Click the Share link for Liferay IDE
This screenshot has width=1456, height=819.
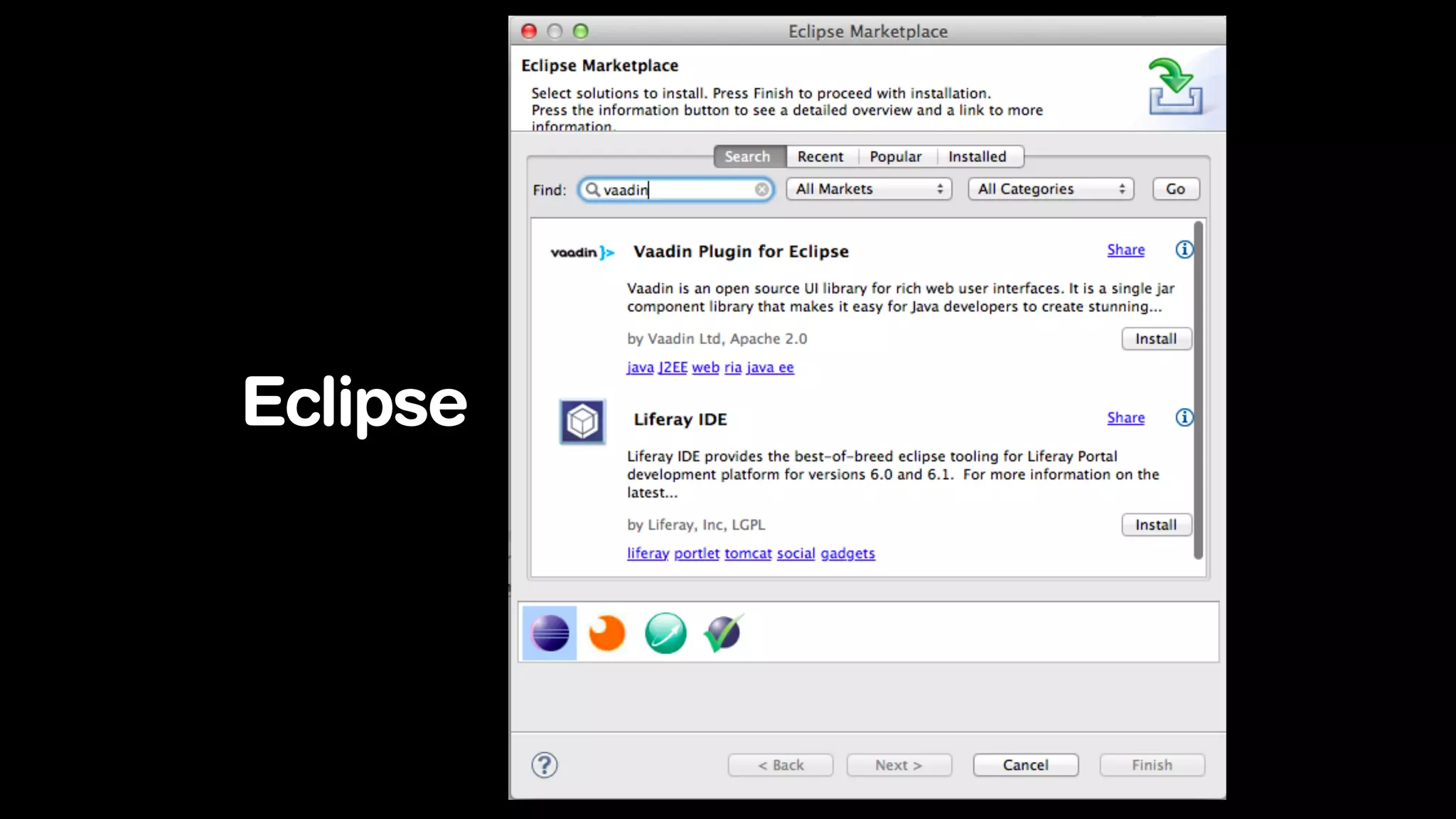pos(1125,418)
